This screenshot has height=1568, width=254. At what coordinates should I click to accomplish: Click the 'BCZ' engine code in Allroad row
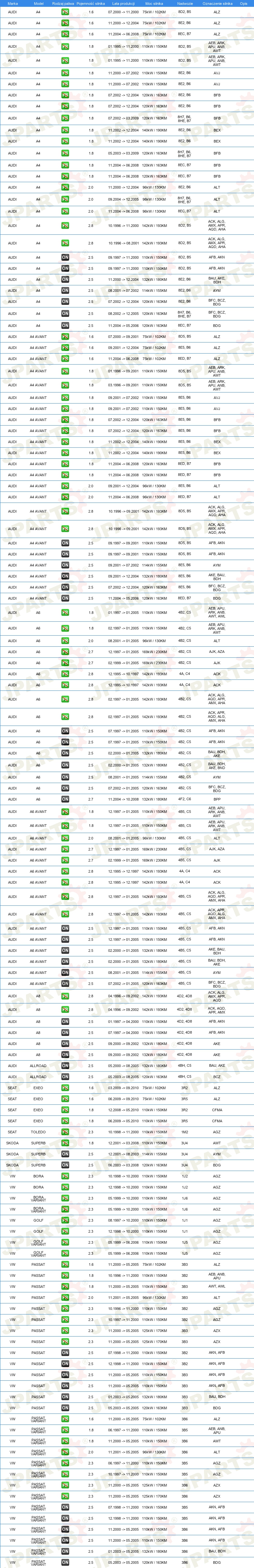217,1077
